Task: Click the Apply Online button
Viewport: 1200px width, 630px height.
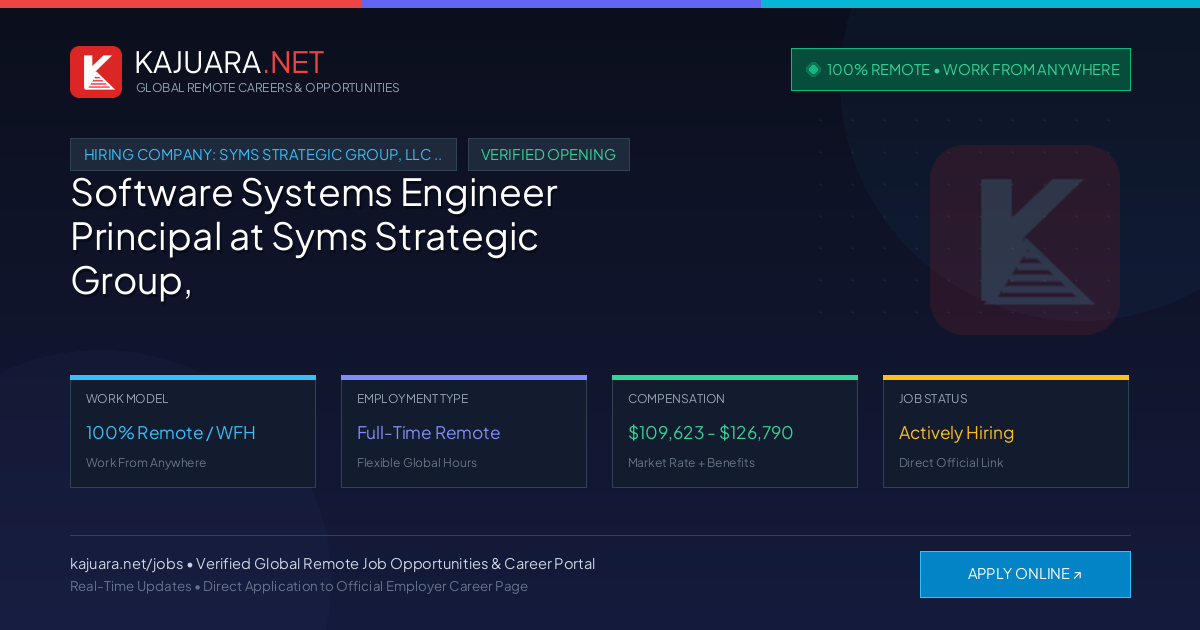Action: pos(1025,574)
